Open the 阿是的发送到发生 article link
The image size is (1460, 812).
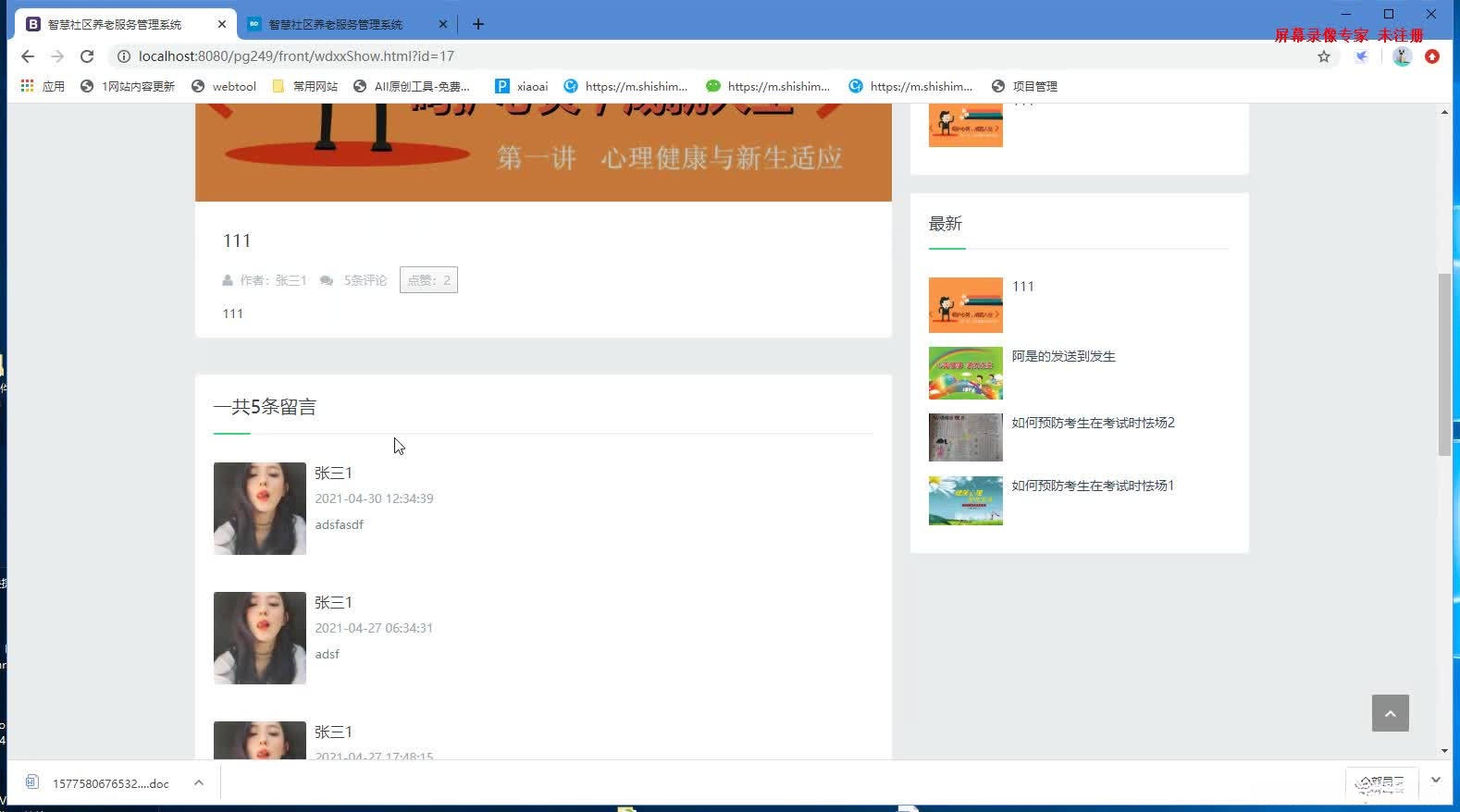[x=1063, y=356]
